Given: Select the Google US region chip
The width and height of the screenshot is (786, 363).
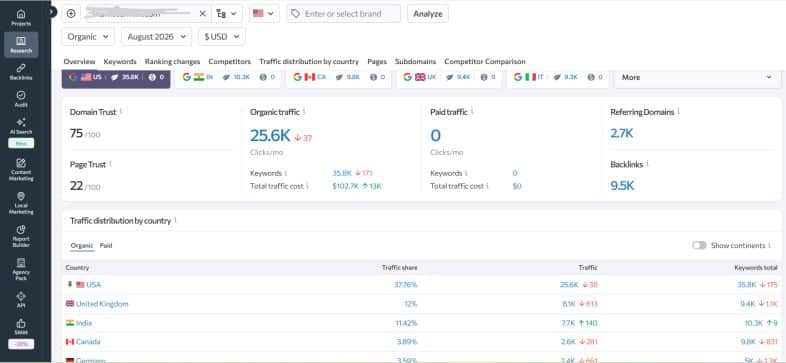Looking at the screenshot, I should pyautogui.click(x=116, y=78).
